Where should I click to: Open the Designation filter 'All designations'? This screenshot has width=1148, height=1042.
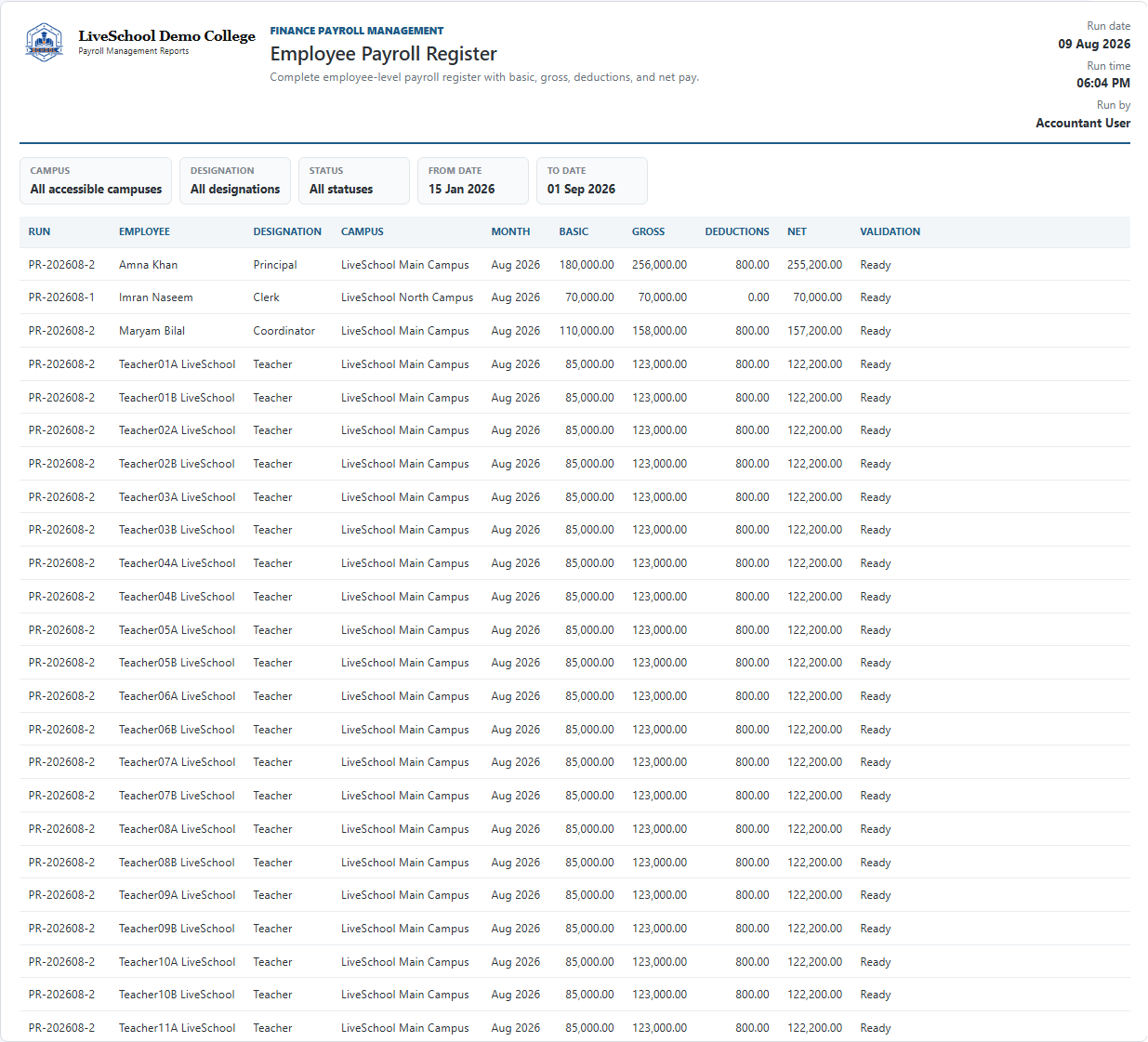235,180
